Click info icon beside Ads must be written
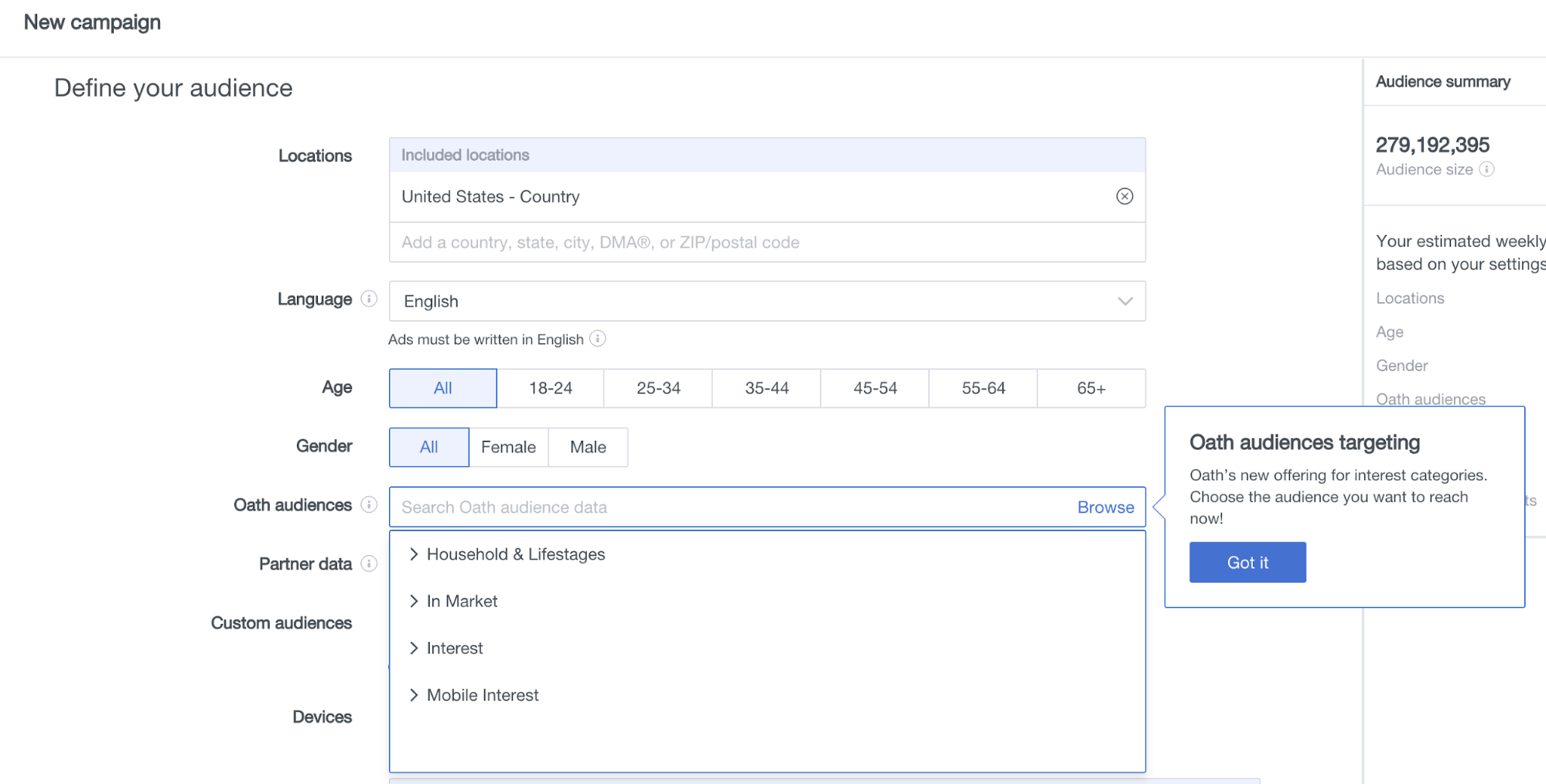This screenshot has height=784, width=1546. (x=598, y=339)
